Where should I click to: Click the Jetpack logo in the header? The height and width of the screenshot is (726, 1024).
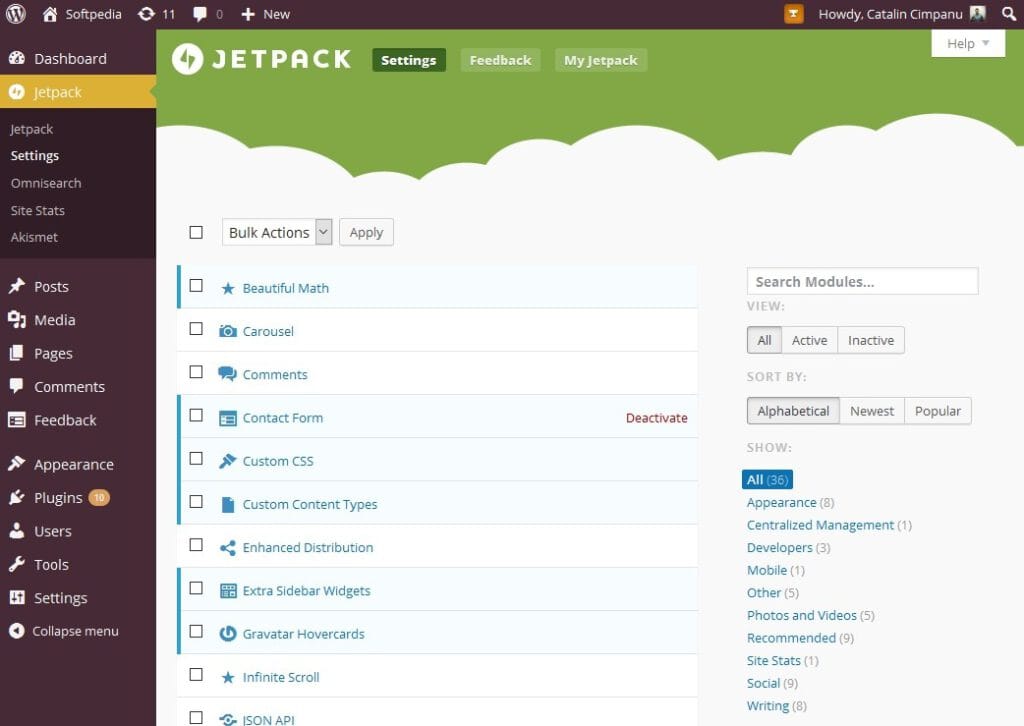[x=262, y=59]
